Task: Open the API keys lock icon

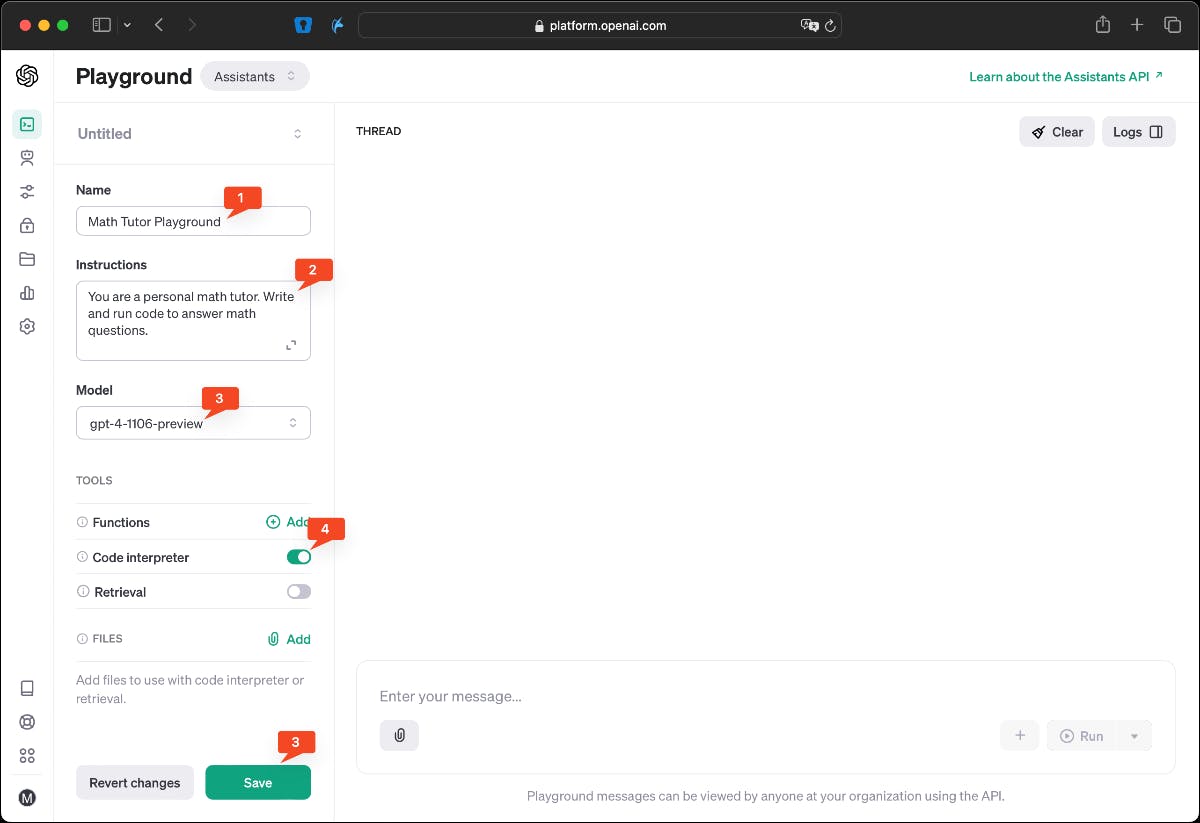Action: coord(27,225)
